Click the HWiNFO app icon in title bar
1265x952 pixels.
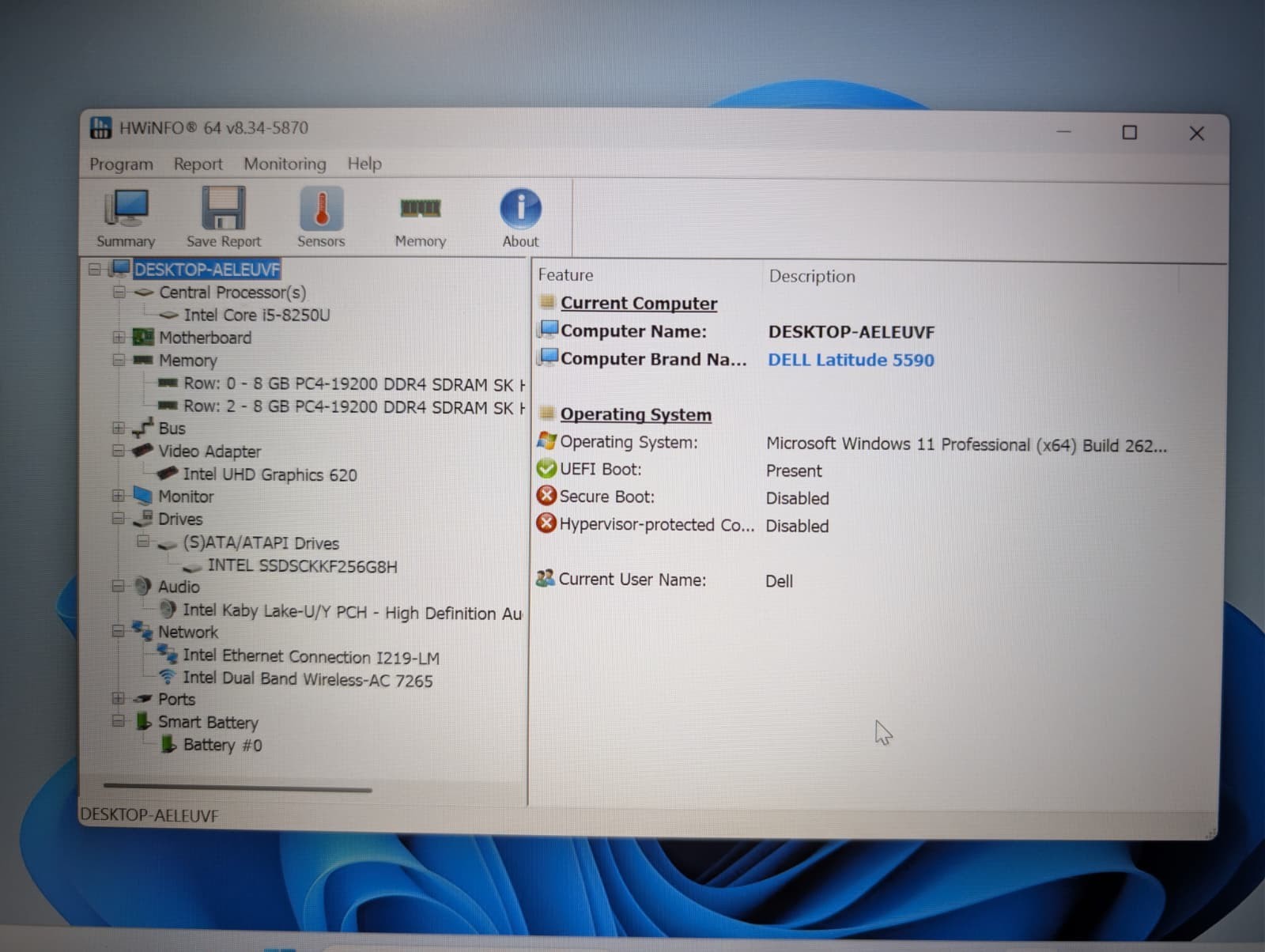100,127
